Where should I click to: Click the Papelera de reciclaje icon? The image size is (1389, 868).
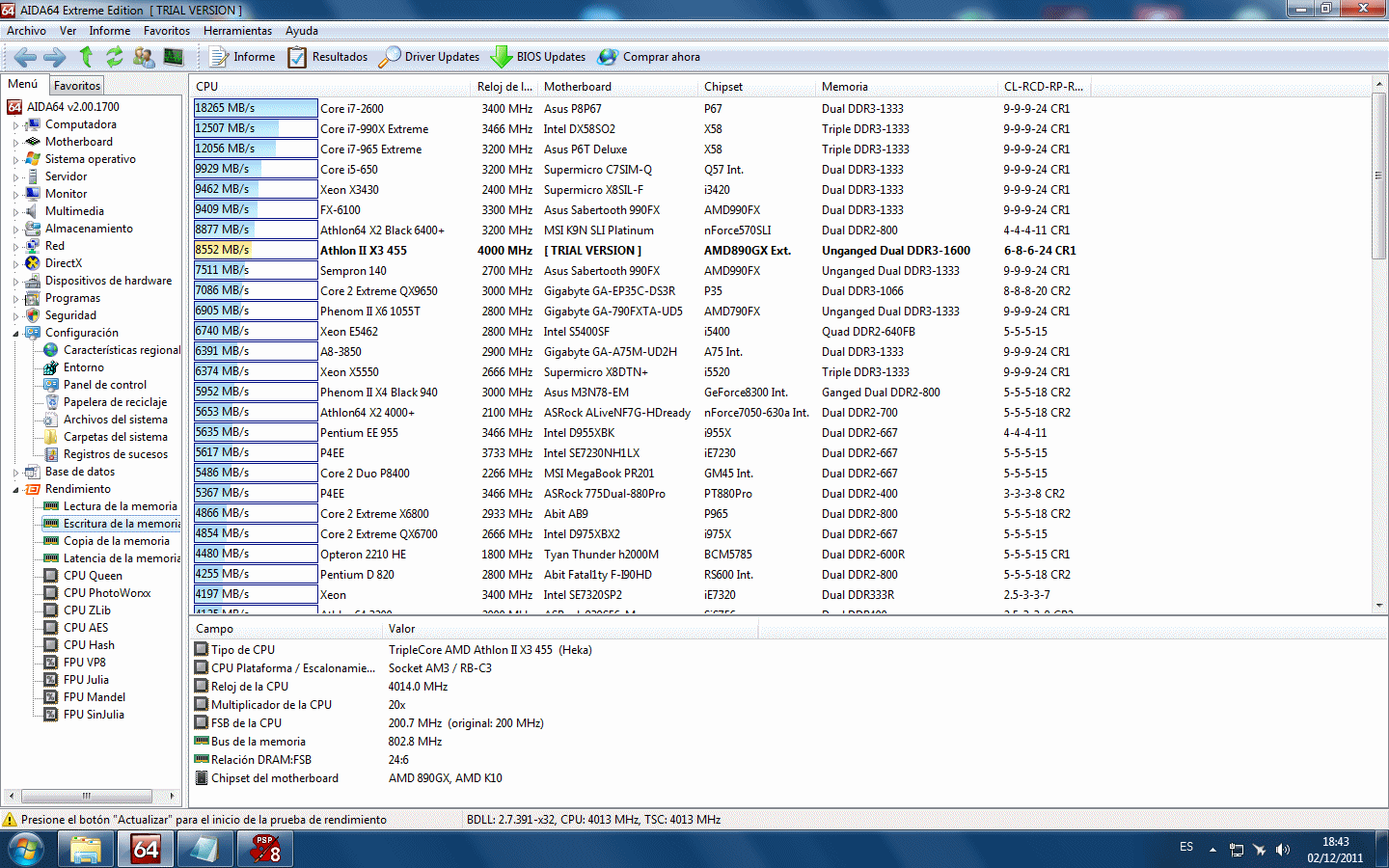pos(51,402)
